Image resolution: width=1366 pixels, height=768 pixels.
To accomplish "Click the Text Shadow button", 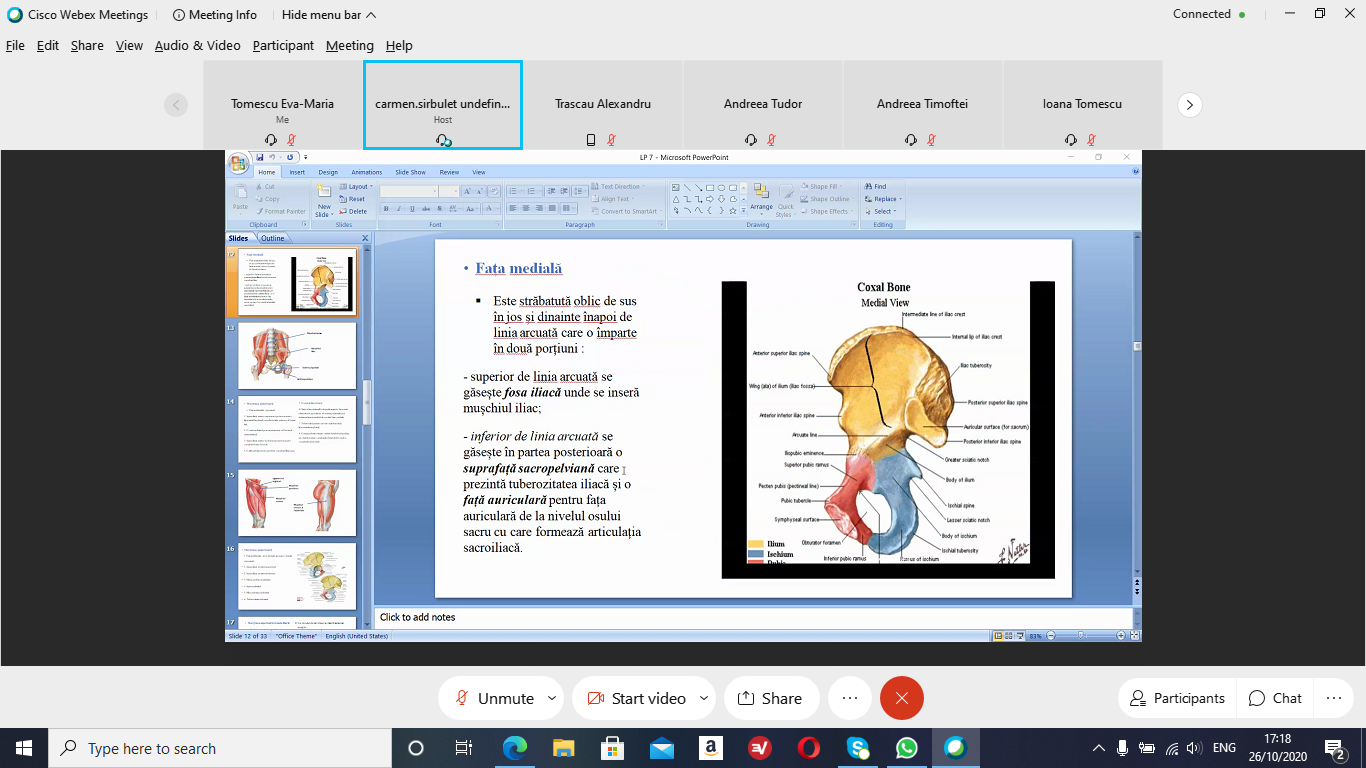I will click(x=438, y=209).
